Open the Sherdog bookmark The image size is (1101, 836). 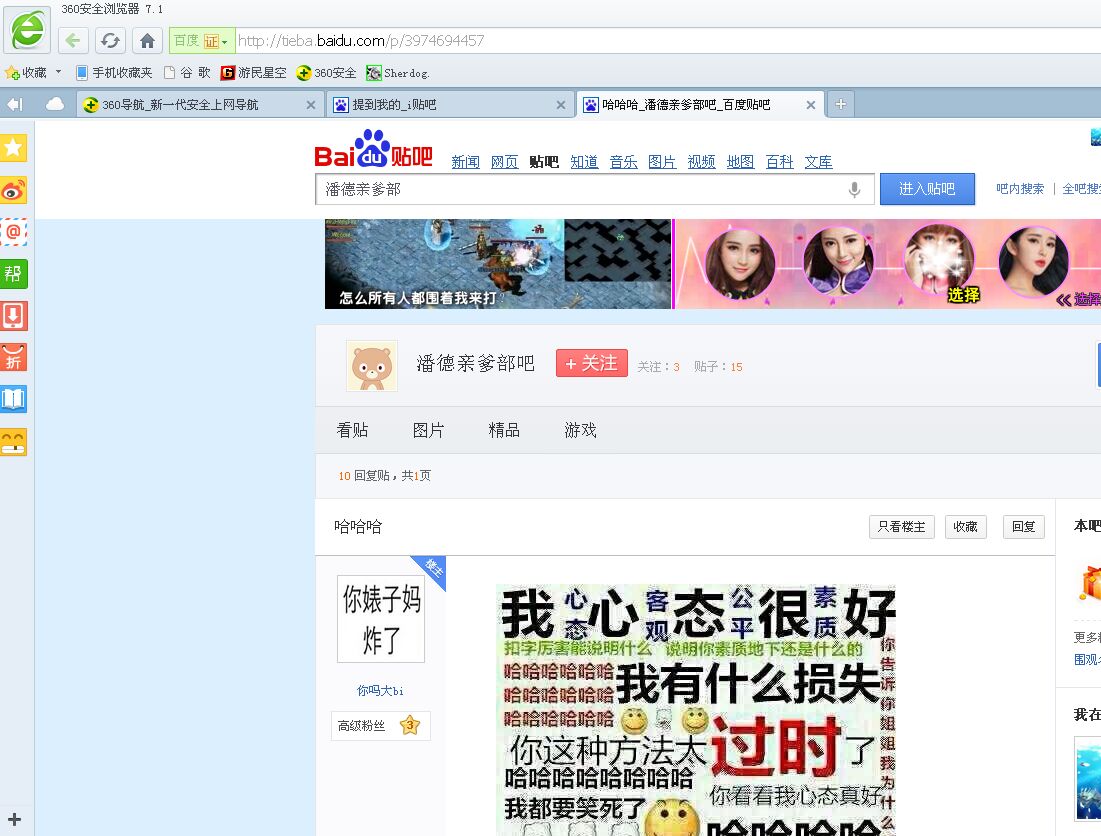click(397, 73)
